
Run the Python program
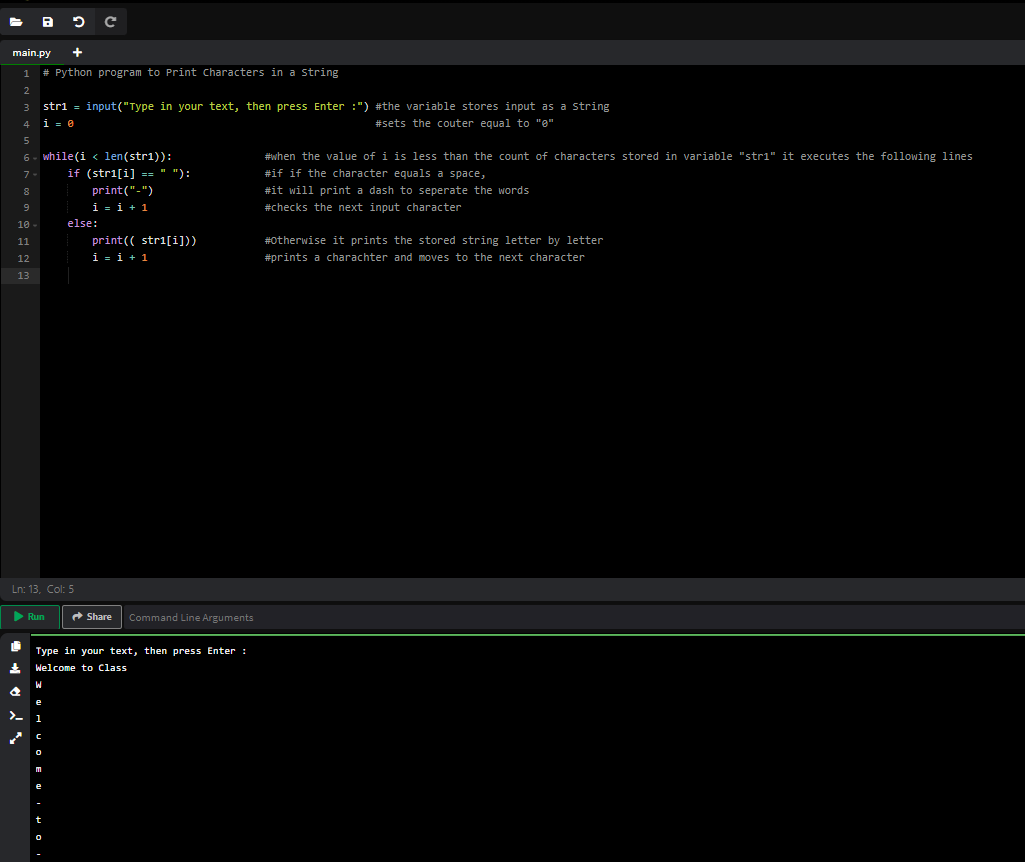pos(30,617)
